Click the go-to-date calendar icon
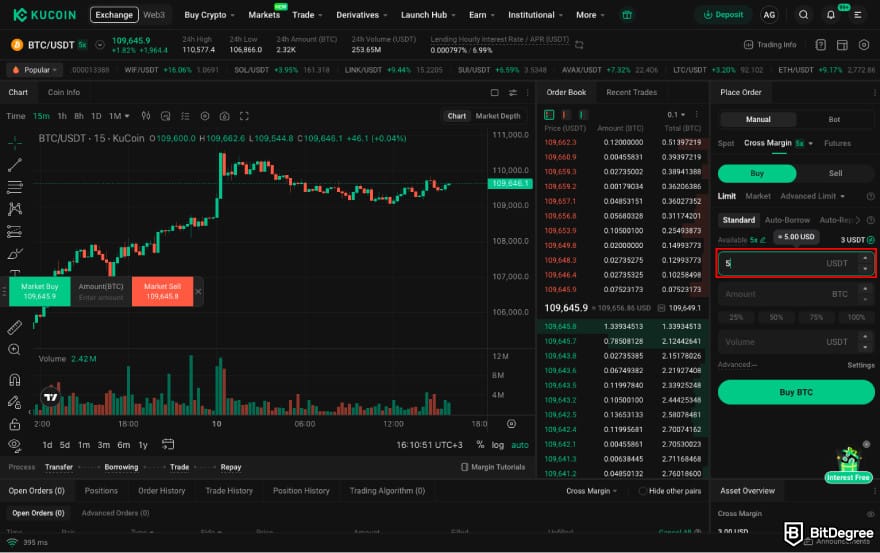This screenshot has height=553, width=880. (x=168, y=445)
